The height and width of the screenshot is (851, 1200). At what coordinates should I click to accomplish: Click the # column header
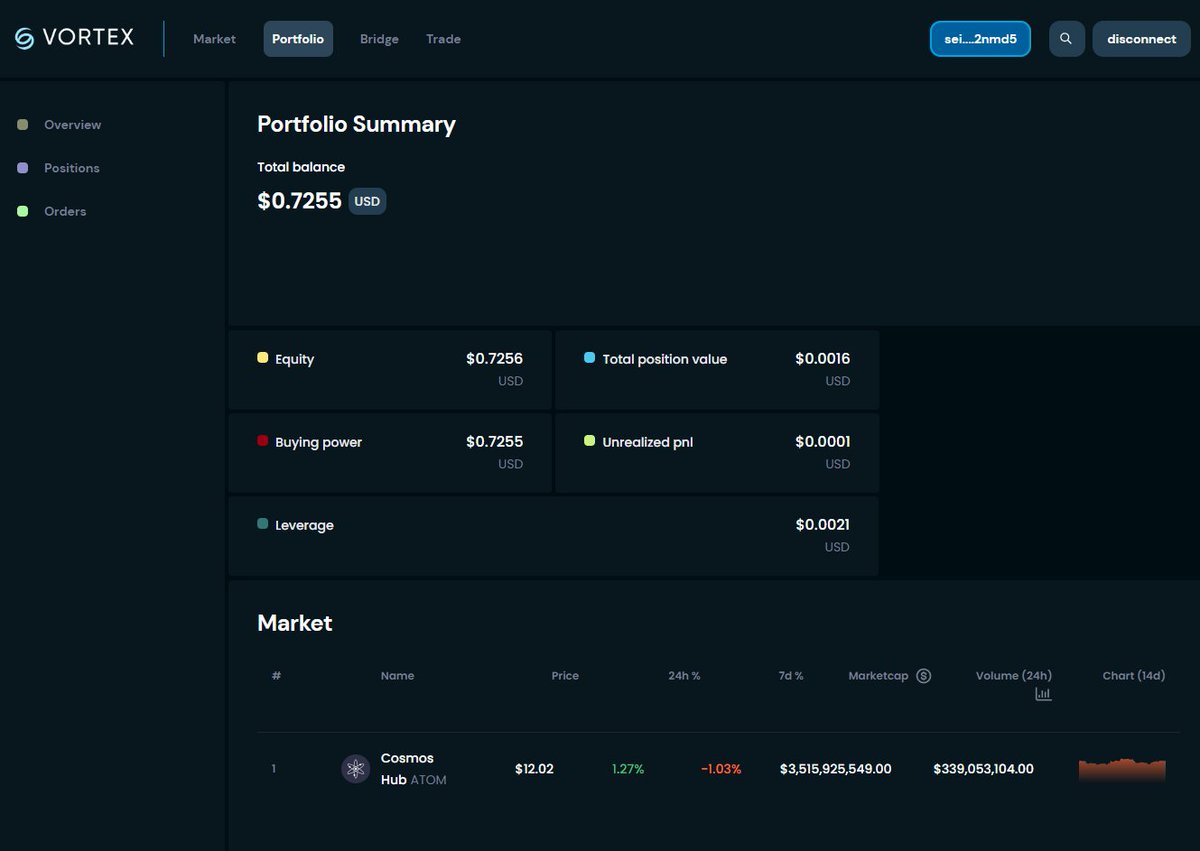pyautogui.click(x=276, y=676)
